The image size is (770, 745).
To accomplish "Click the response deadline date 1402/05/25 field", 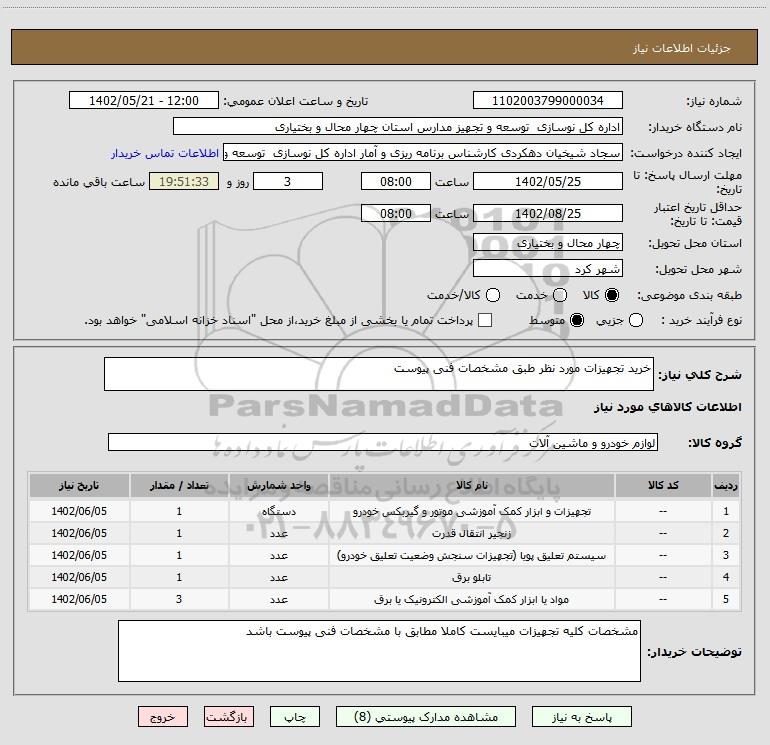I will [548, 181].
